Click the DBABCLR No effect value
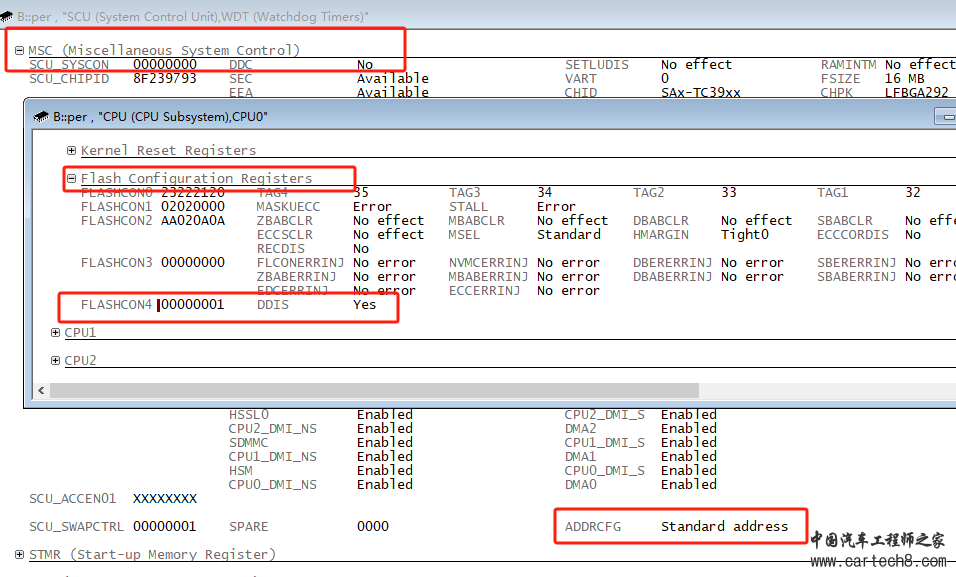Image resolution: width=956 pixels, height=577 pixels. tap(756, 220)
